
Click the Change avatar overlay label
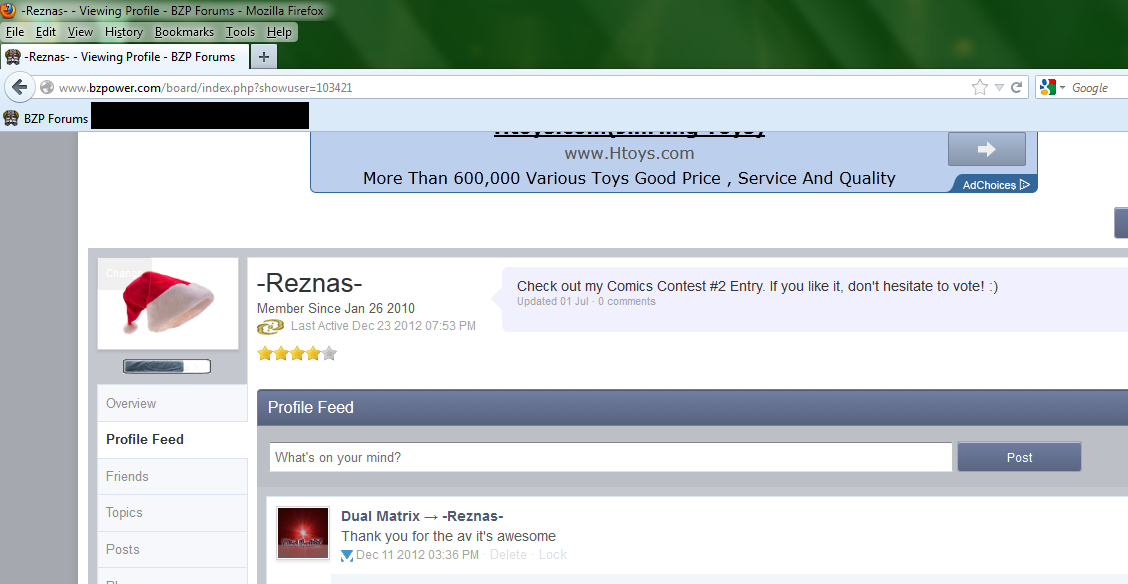123,273
